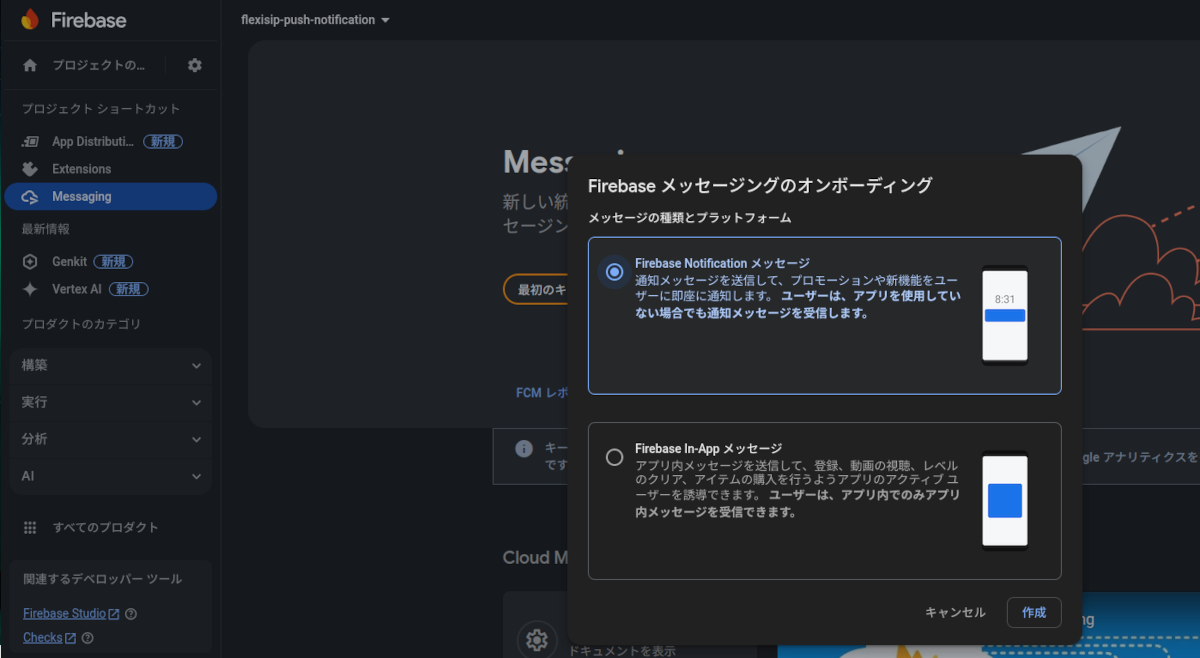Click the Vertex AI sparkle icon
Image resolution: width=1200 pixels, height=658 pixels.
30,289
